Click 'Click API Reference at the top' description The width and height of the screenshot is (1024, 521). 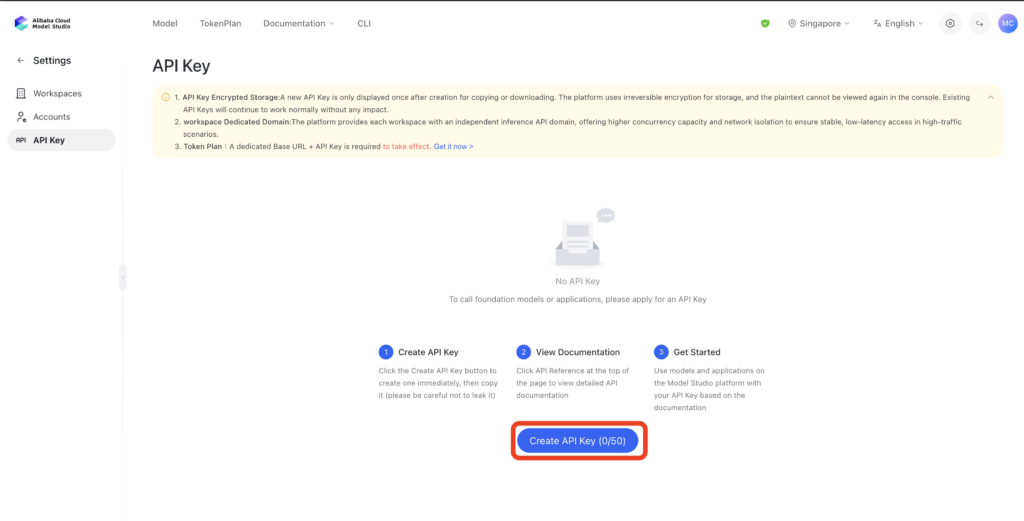click(573, 383)
